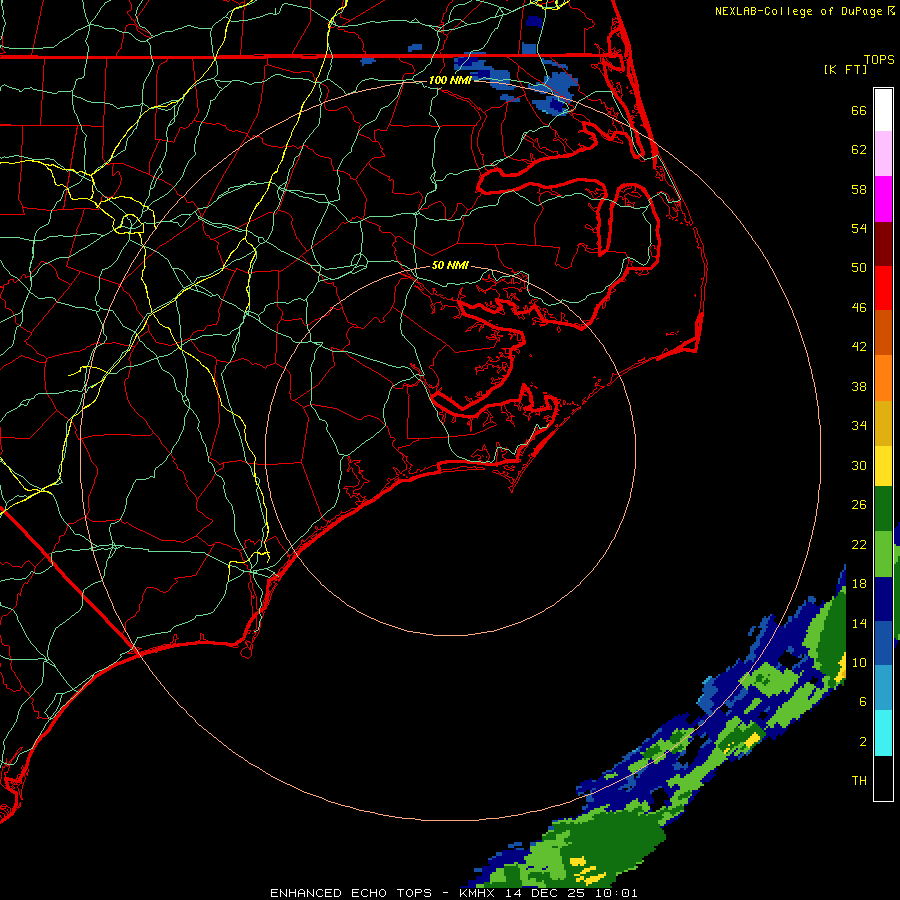This screenshot has height=900, width=900.
Task: Click the black threshold swatch in legend
Action: click(x=883, y=778)
